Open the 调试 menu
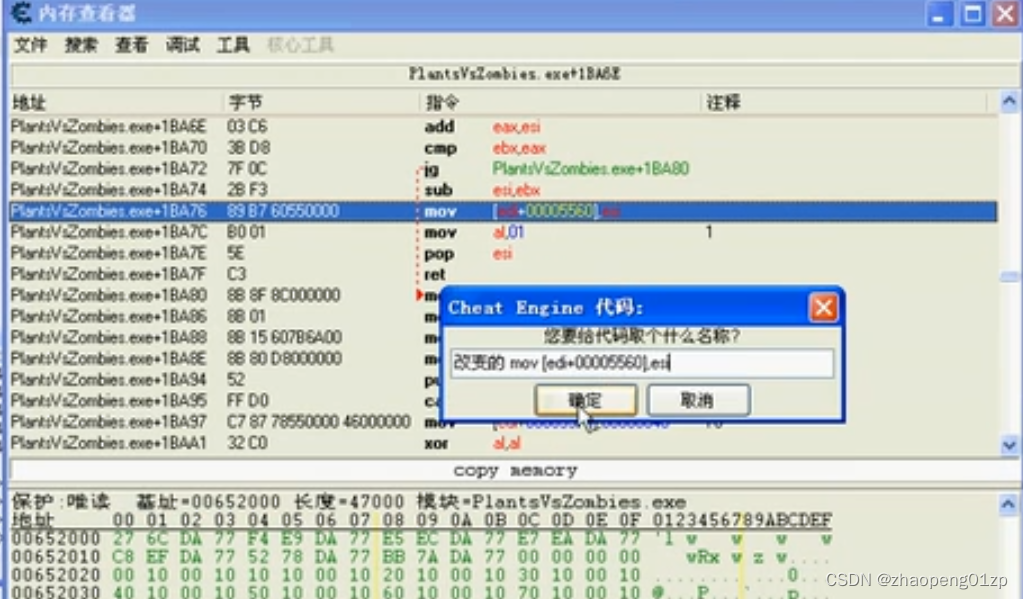Viewport: 1023px width, 599px height. 183,45
